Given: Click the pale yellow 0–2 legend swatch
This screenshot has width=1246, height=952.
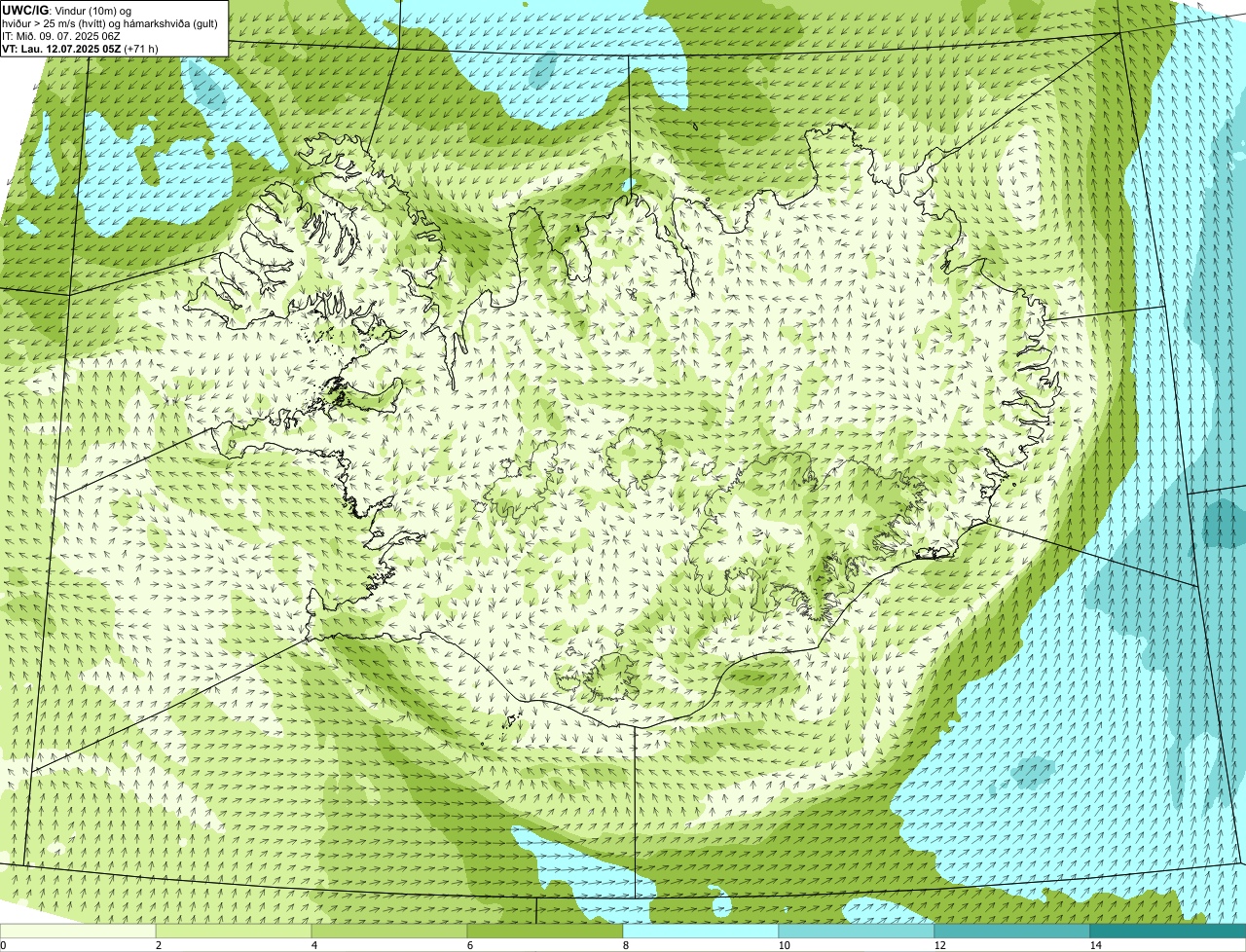Looking at the screenshot, I should click(x=78, y=931).
